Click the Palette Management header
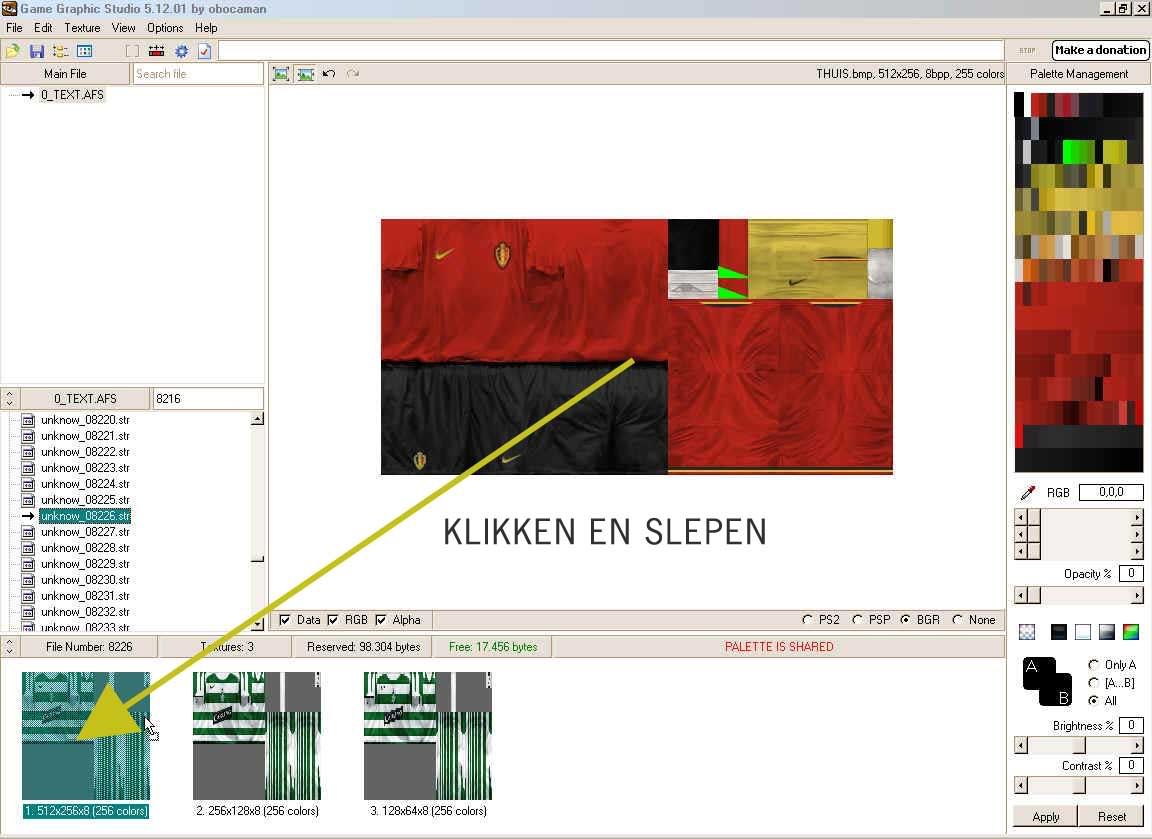 [1079, 73]
